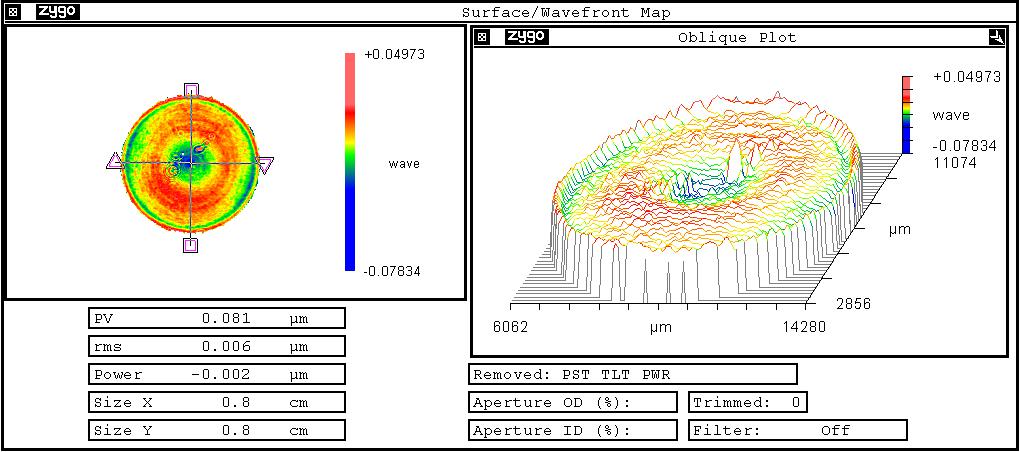Toggle the Filter: Off control
The width and height of the screenshot is (1020, 452).
tap(798, 430)
